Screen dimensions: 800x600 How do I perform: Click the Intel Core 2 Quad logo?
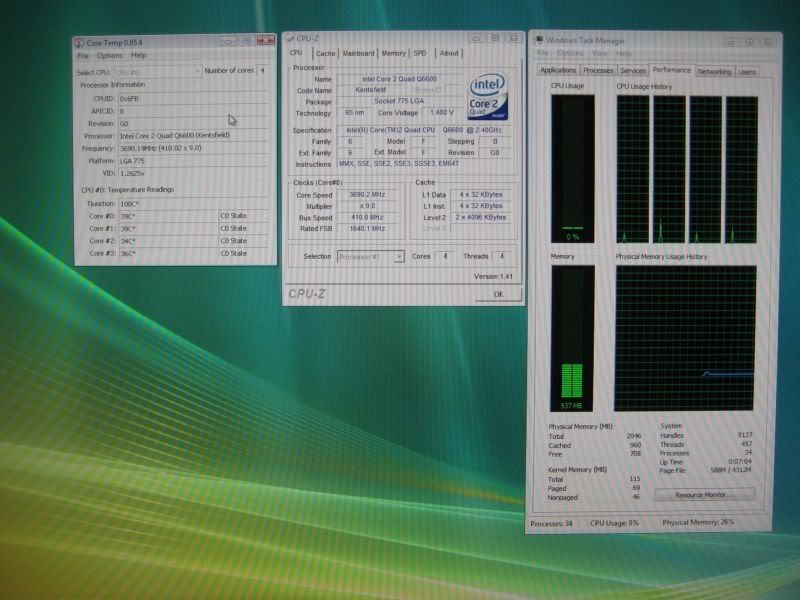coord(488,97)
